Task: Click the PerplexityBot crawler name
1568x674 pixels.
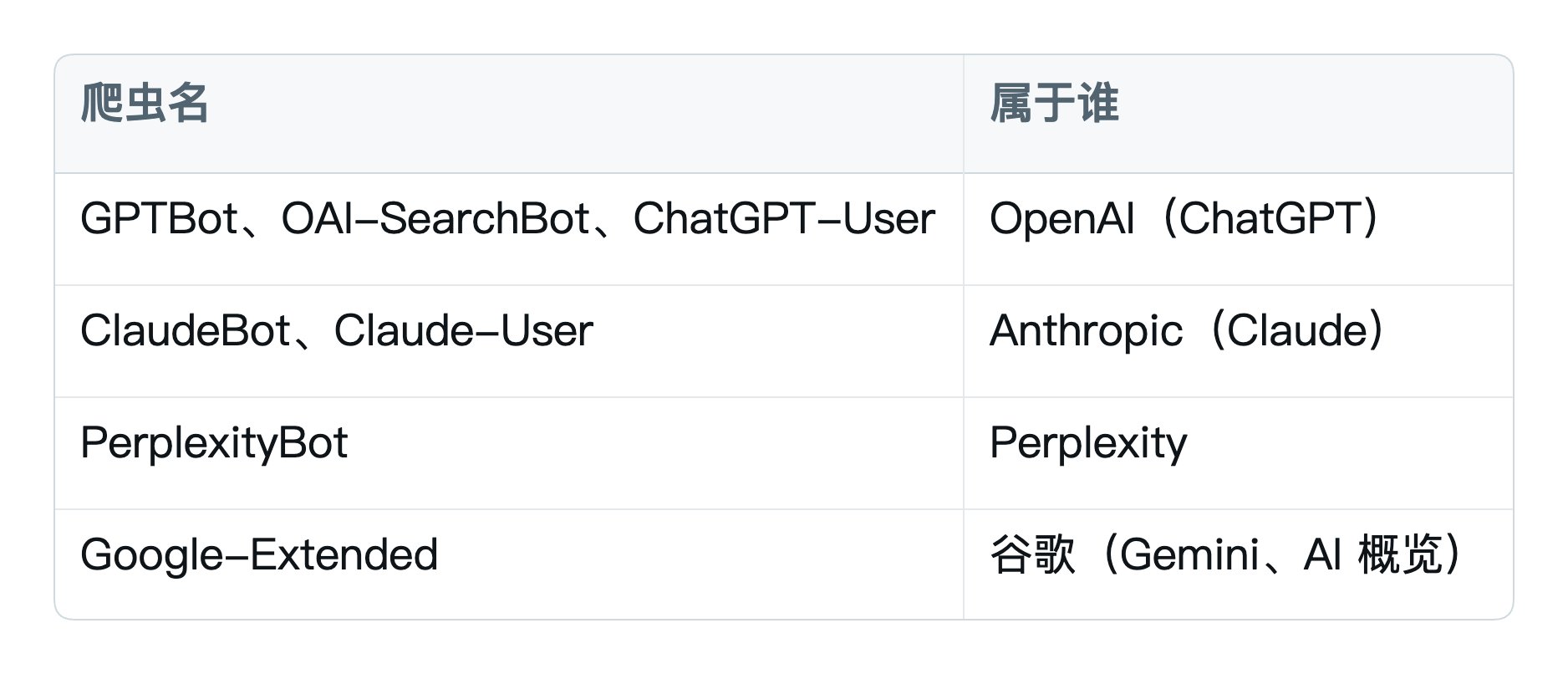Action: [x=214, y=443]
